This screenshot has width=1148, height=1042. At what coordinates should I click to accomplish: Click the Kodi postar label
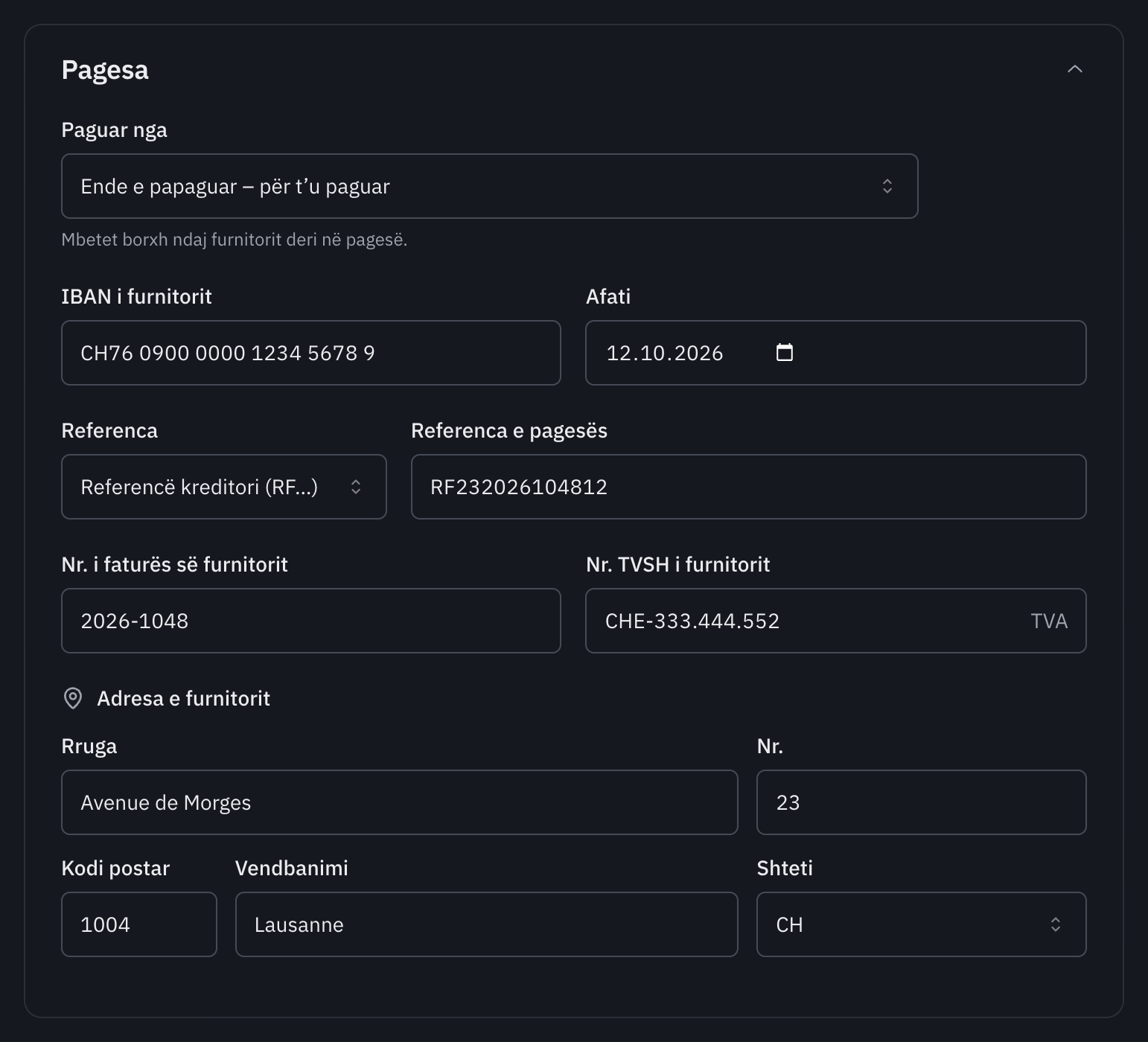(x=116, y=869)
